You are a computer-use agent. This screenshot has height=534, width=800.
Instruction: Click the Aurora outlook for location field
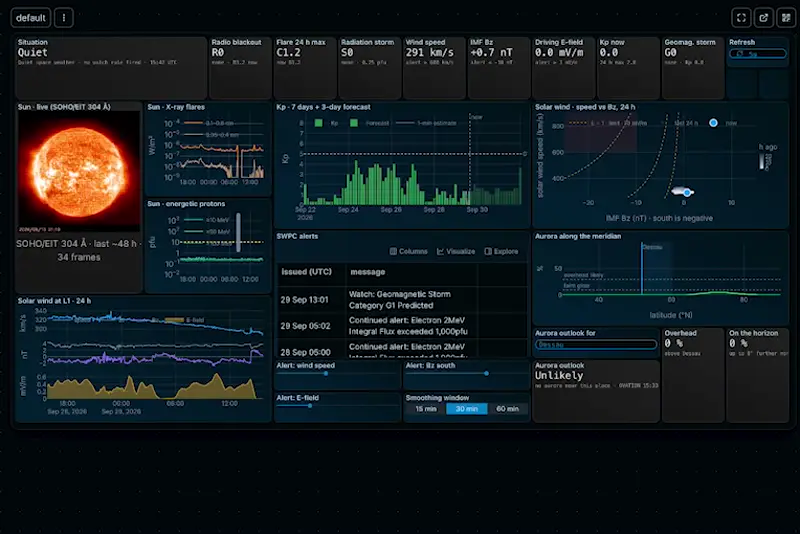pos(596,345)
